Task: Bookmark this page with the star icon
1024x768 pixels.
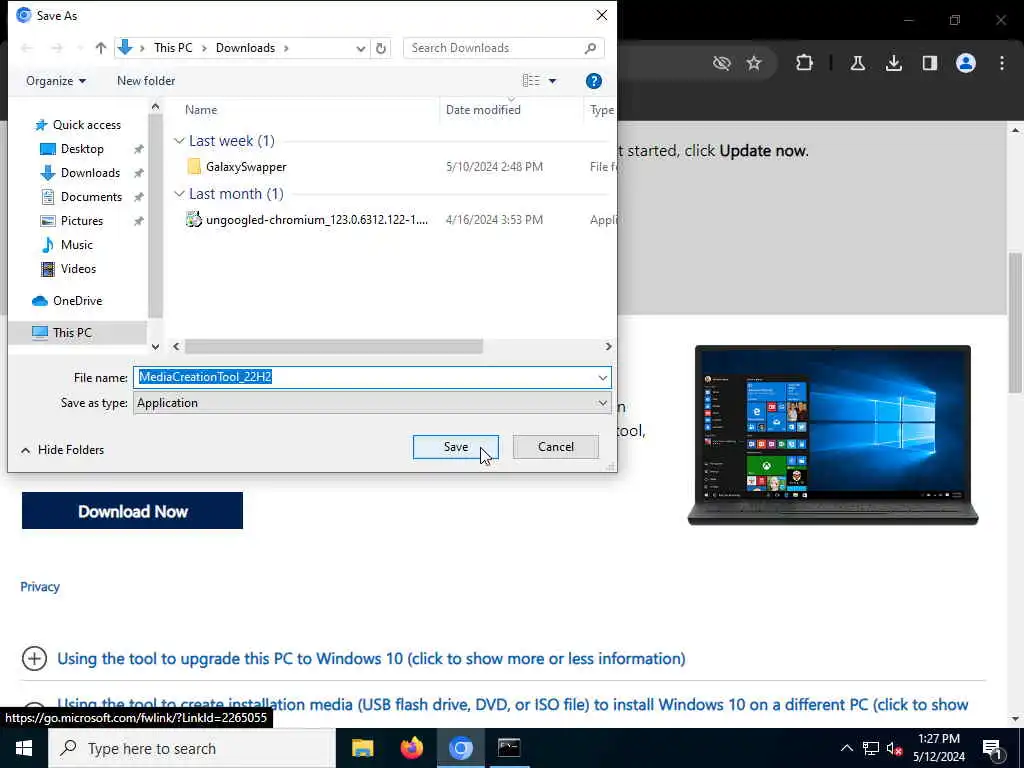Action: pos(754,63)
